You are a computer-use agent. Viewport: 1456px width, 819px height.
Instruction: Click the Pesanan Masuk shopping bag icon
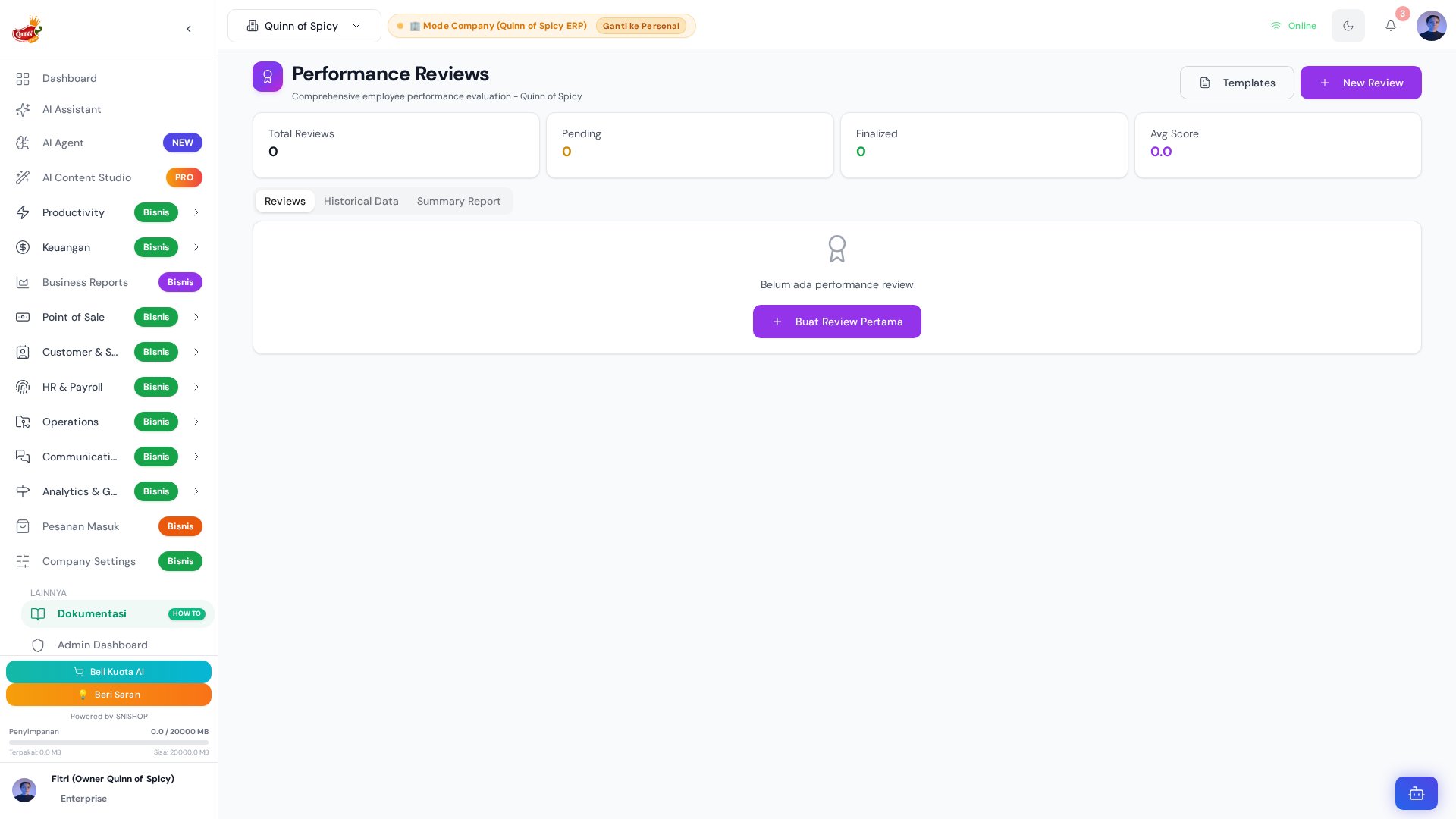pos(23,526)
